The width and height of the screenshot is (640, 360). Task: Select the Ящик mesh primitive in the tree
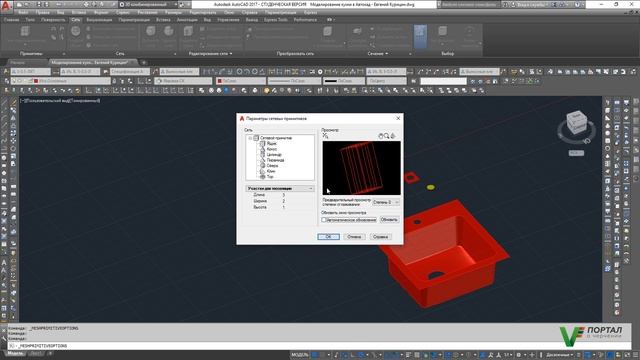(x=271, y=144)
